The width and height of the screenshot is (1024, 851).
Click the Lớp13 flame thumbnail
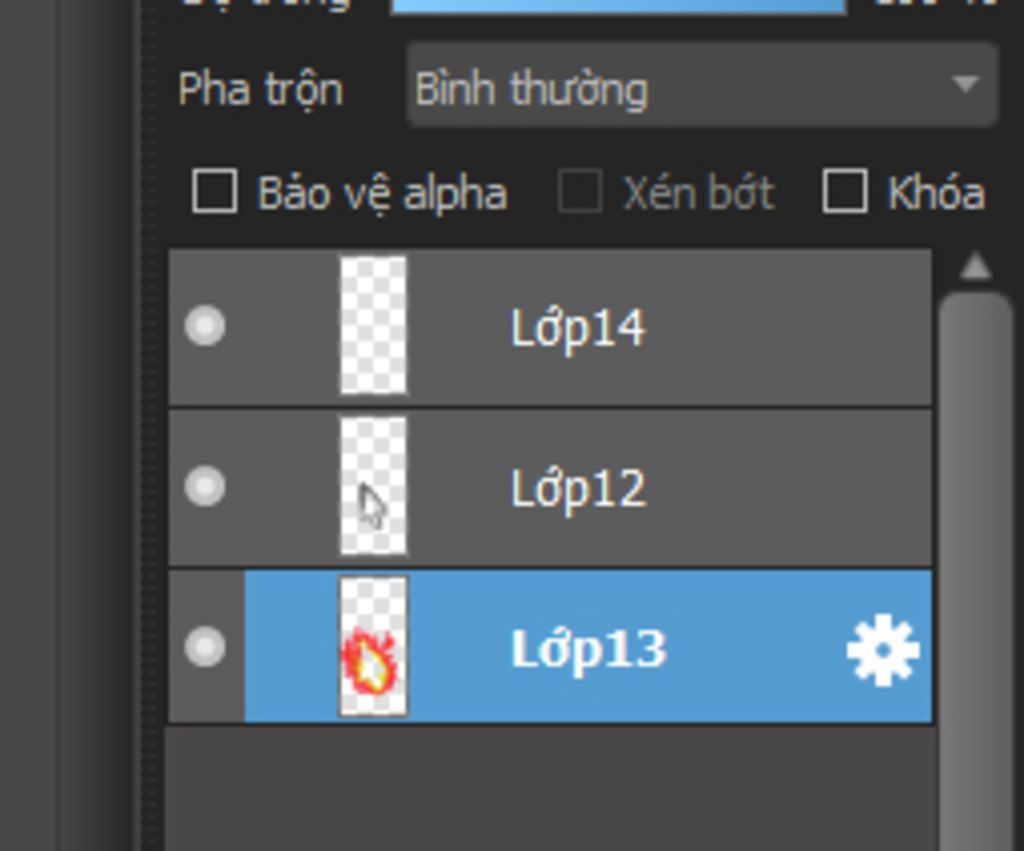tap(373, 647)
